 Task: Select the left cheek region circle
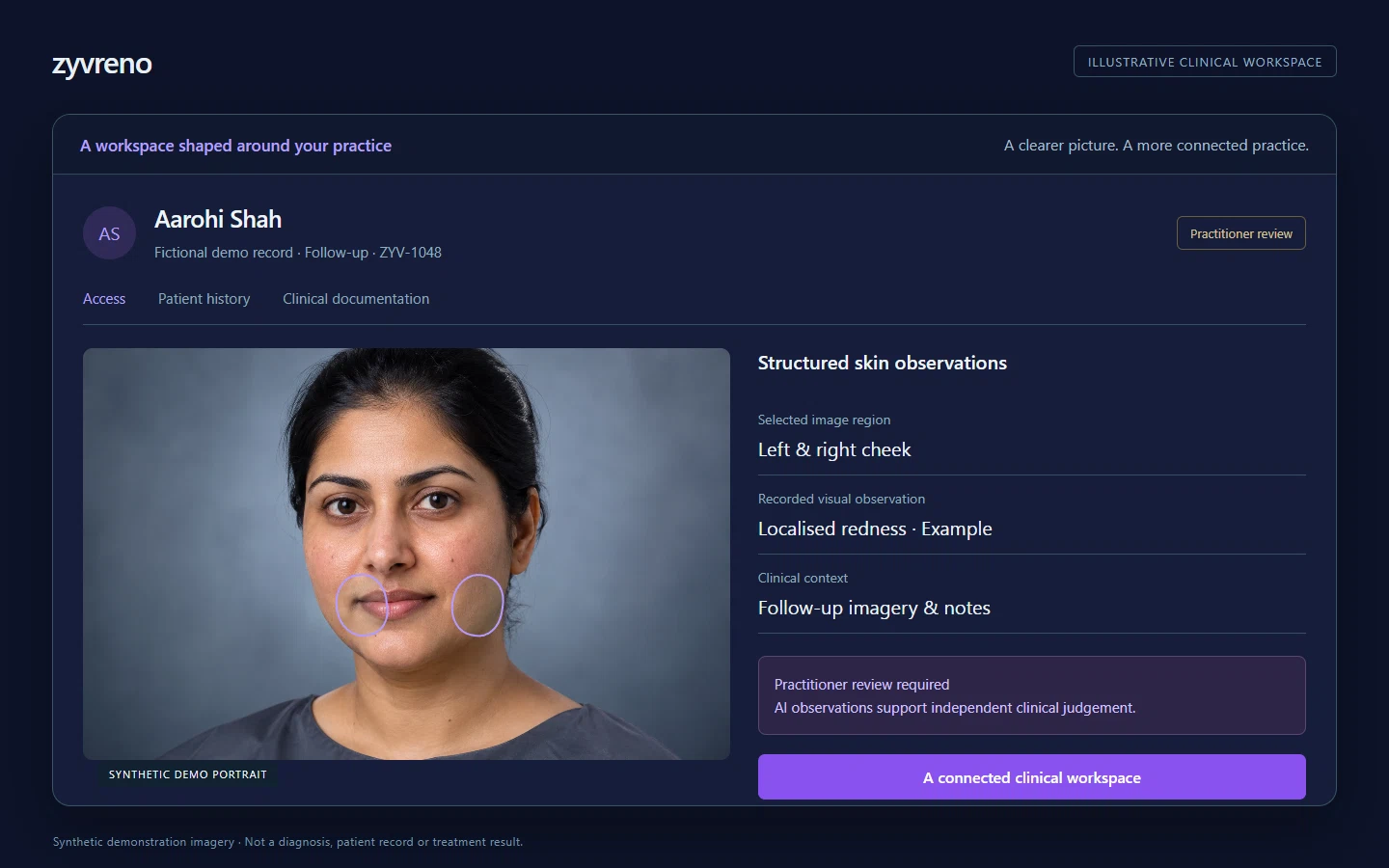click(362, 605)
